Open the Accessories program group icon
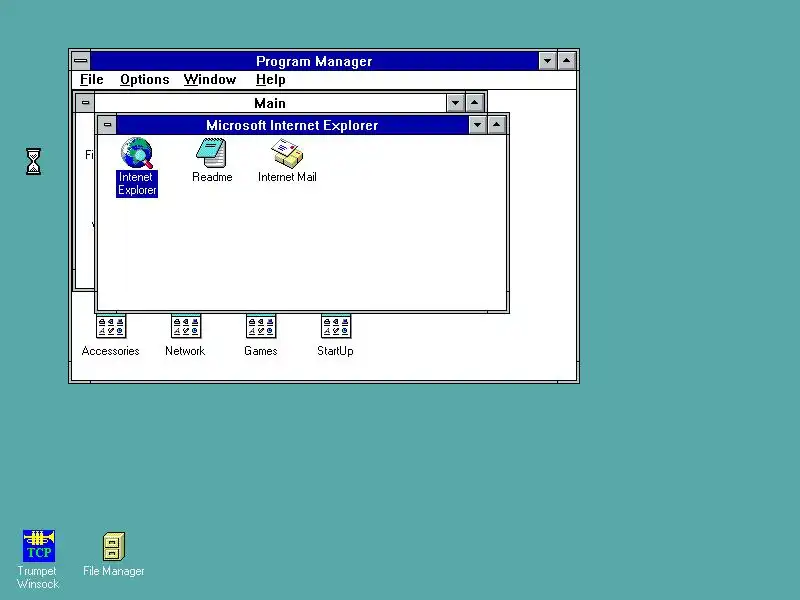Screen dimensions: 800x600 [111, 327]
